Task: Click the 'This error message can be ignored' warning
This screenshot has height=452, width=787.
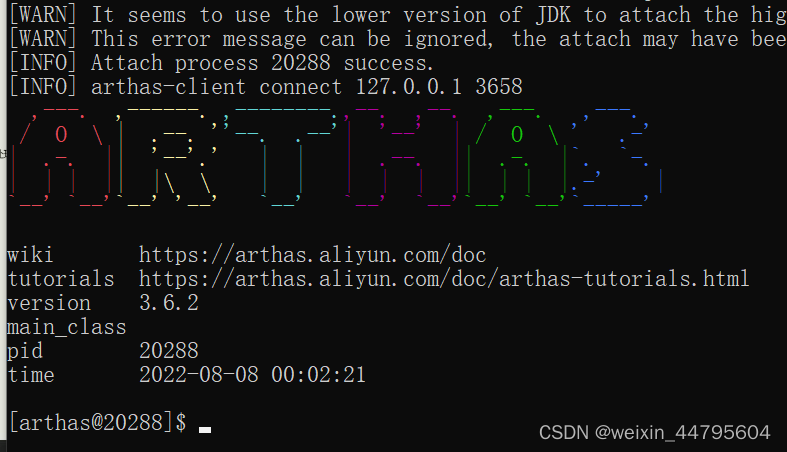Action: (x=398, y=39)
